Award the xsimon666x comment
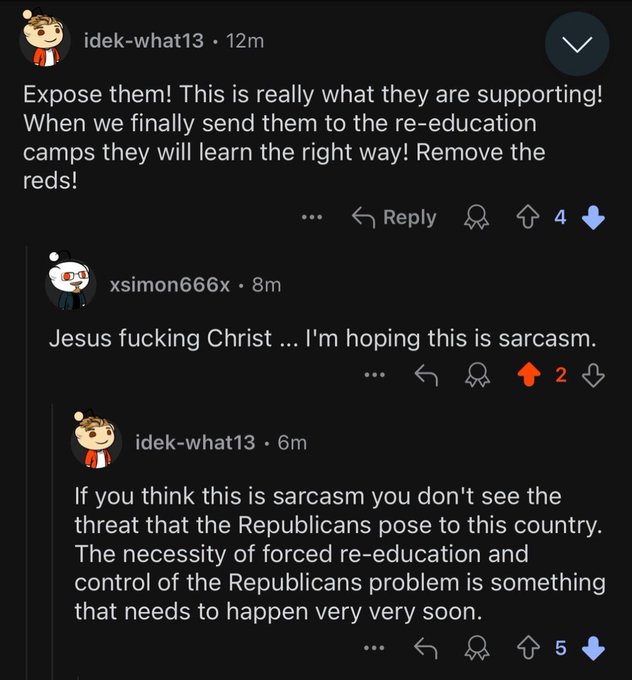Screen dimensions: 632x680 [477, 375]
